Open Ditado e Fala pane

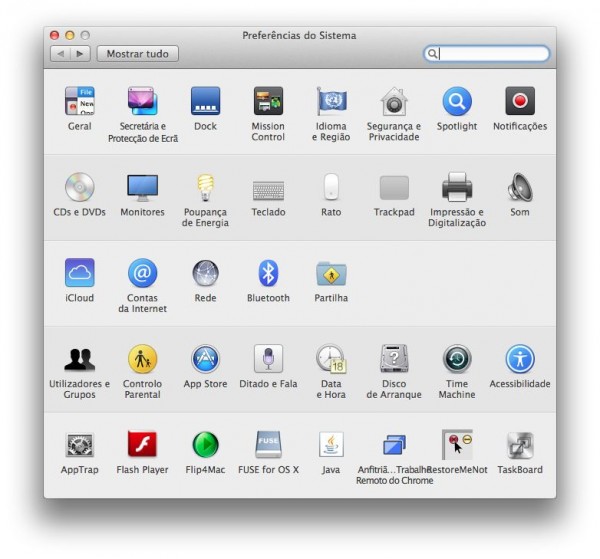click(x=268, y=359)
